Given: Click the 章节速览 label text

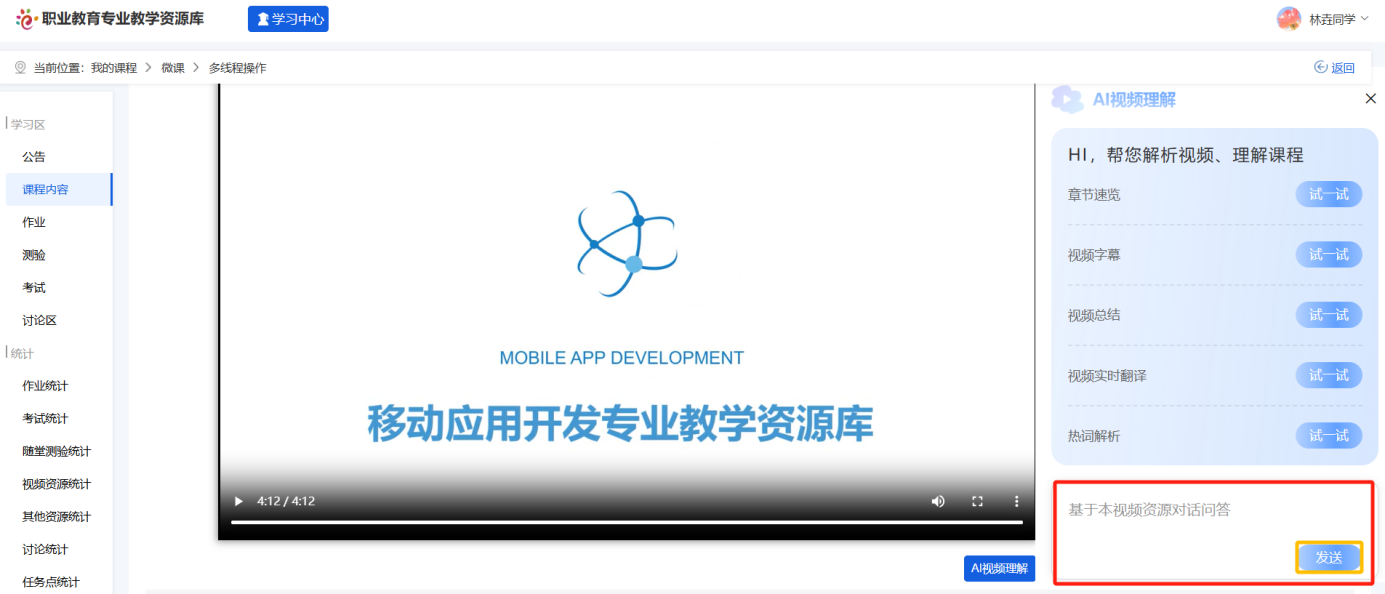Looking at the screenshot, I should pos(1094,195).
